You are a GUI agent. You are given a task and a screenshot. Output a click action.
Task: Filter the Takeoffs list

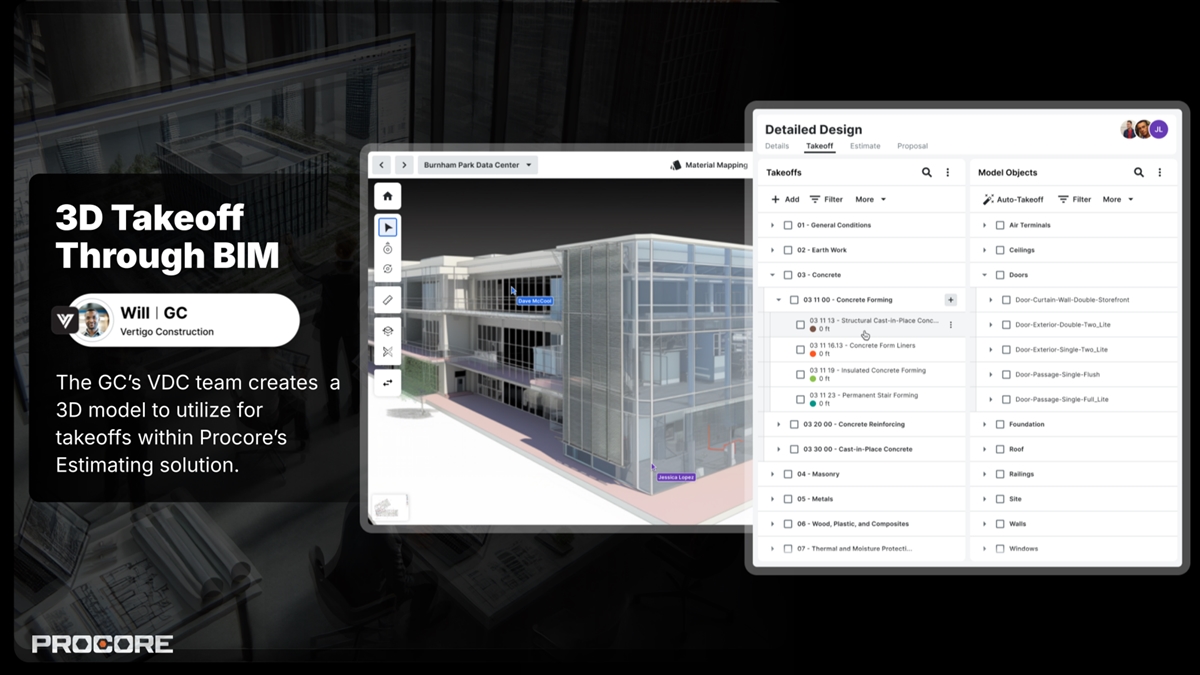point(826,199)
